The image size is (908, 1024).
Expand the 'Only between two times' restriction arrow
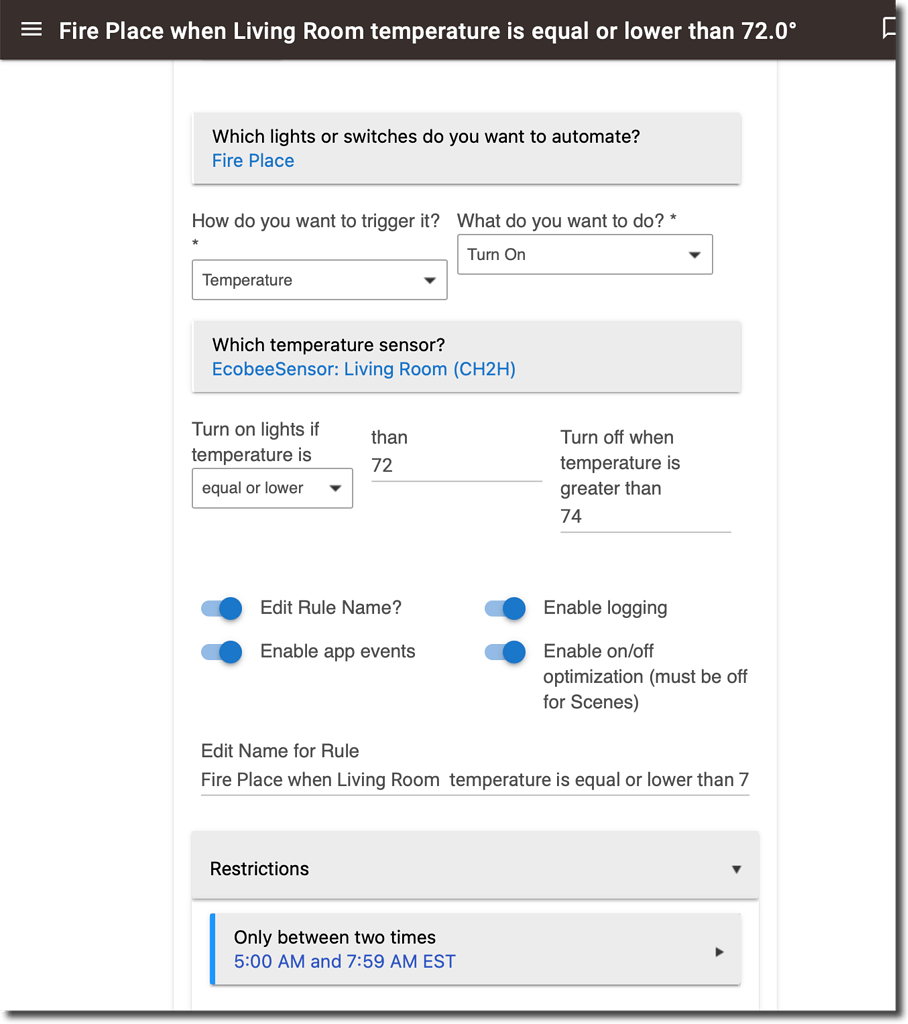tap(719, 951)
